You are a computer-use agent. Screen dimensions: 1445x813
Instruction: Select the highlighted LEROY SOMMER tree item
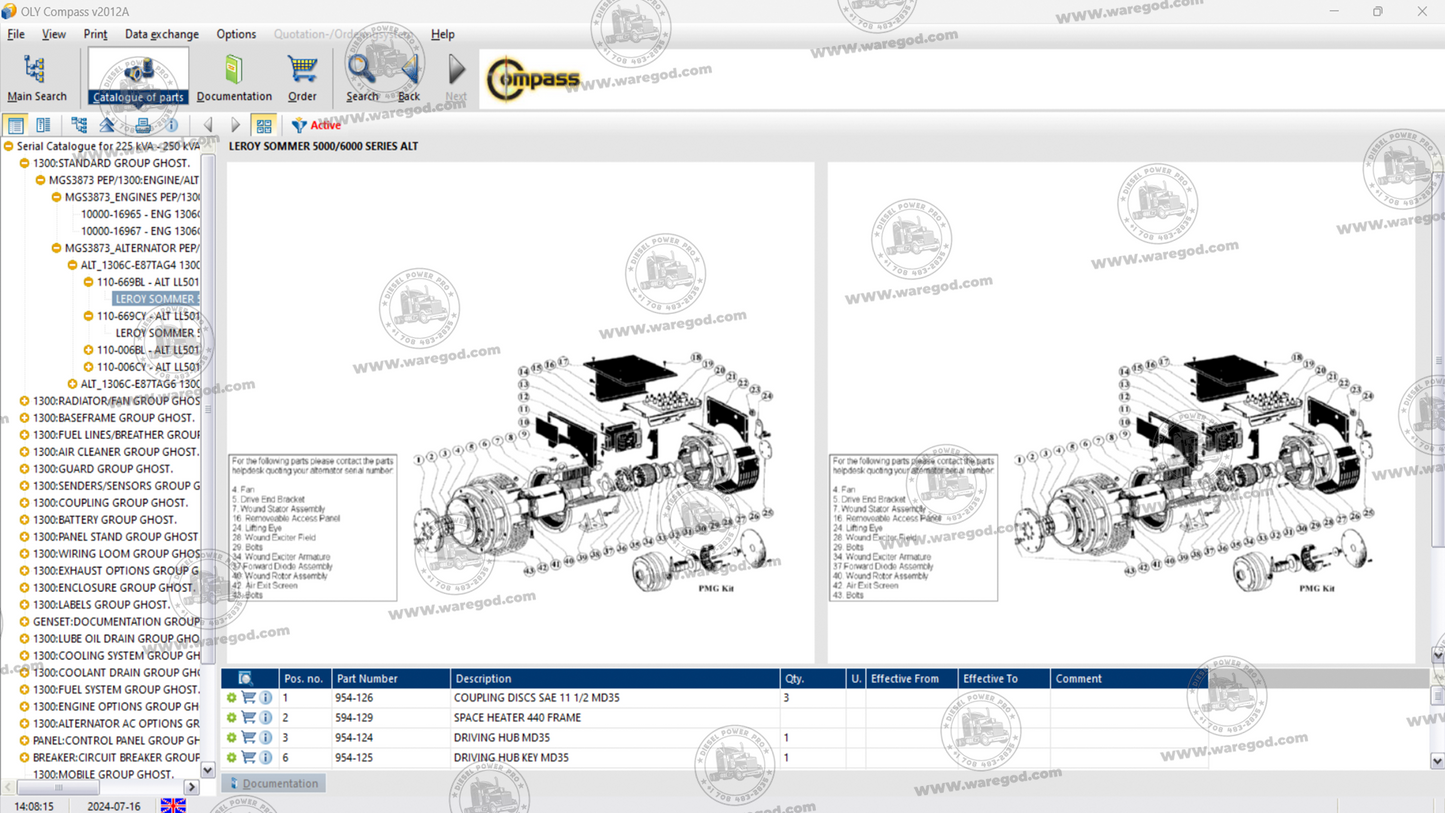click(x=157, y=299)
